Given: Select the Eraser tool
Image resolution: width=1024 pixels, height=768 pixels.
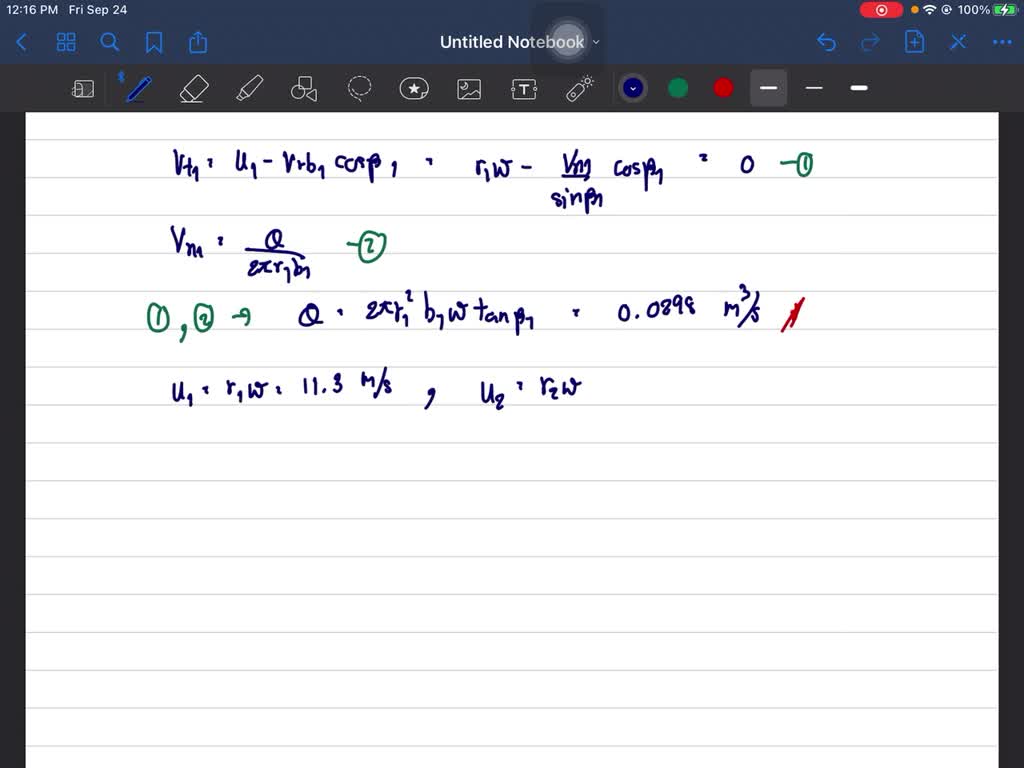Looking at the screenshot, I should tap(193, 88).
